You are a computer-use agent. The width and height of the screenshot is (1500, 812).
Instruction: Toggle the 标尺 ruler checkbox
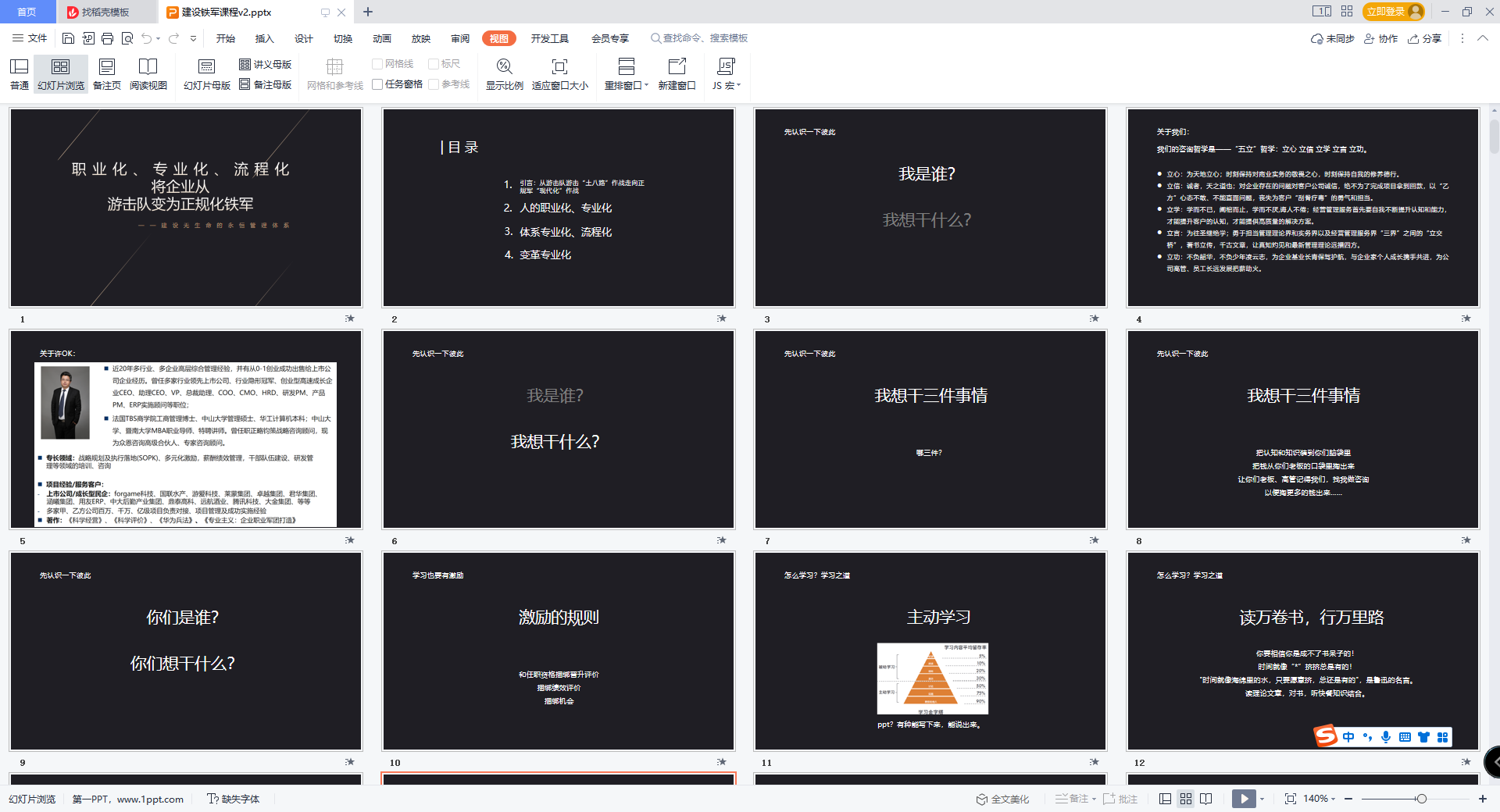tap(434, 64)
